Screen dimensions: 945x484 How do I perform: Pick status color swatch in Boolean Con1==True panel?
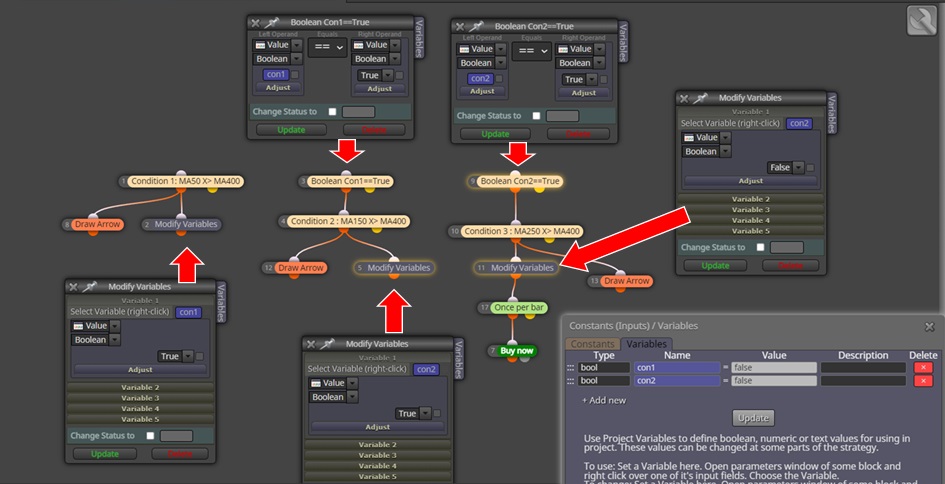pos(359,112)
